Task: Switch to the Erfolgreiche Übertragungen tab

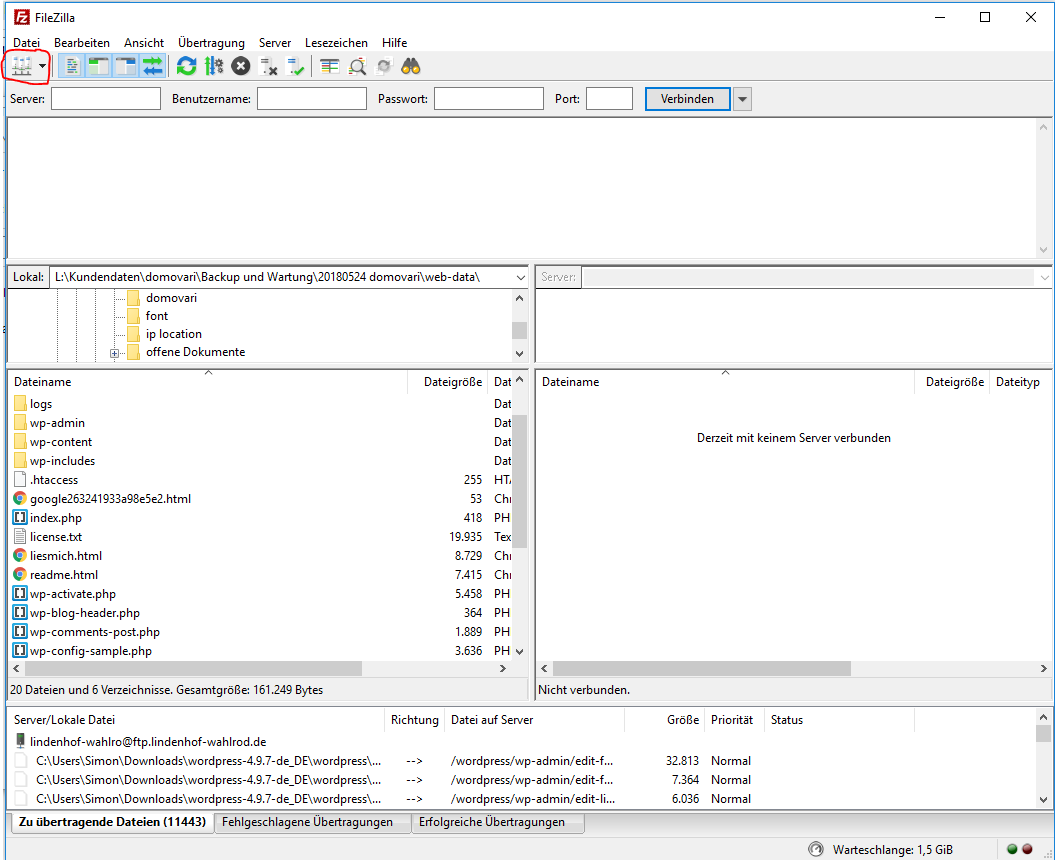Action: tap(498, 822)
